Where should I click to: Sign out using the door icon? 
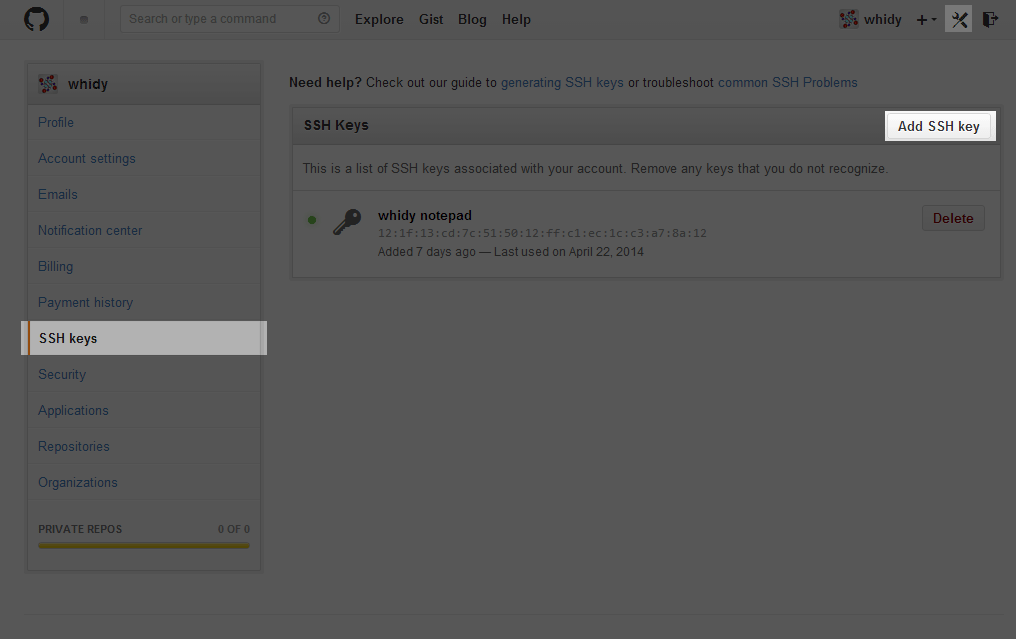pos(990,19)
